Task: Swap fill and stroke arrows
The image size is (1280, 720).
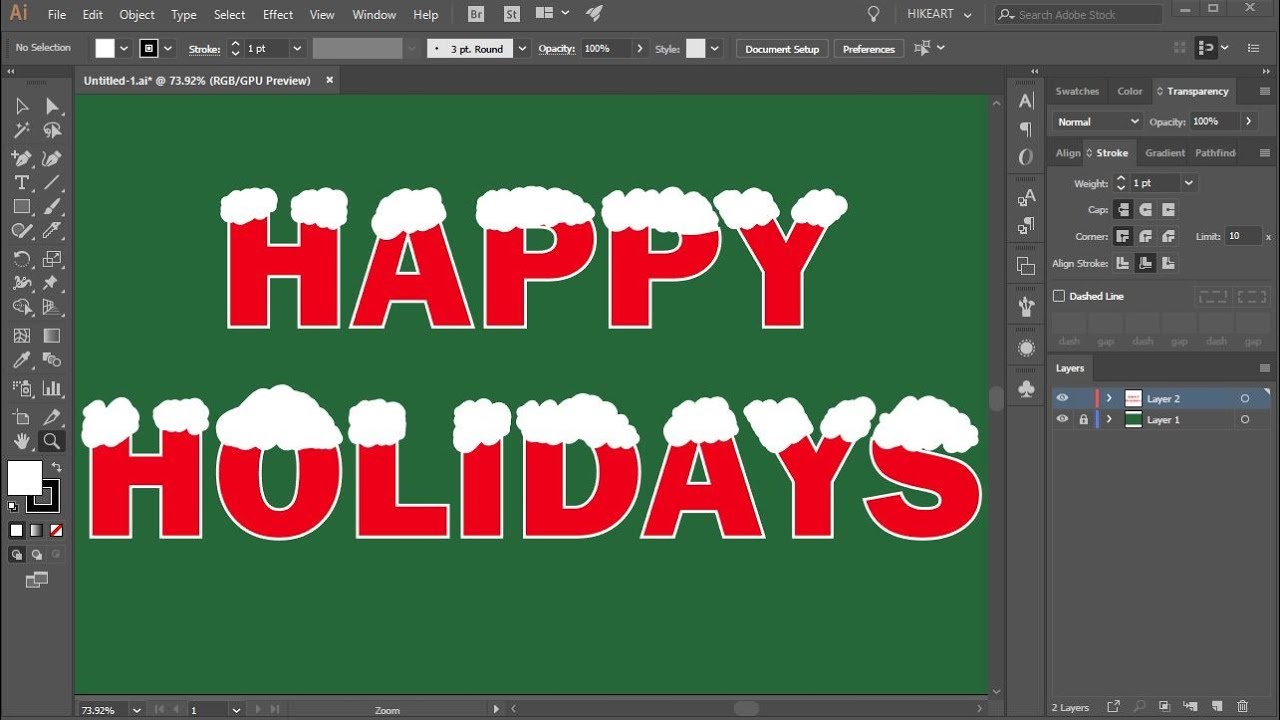Action: click(x=56, y=467)
